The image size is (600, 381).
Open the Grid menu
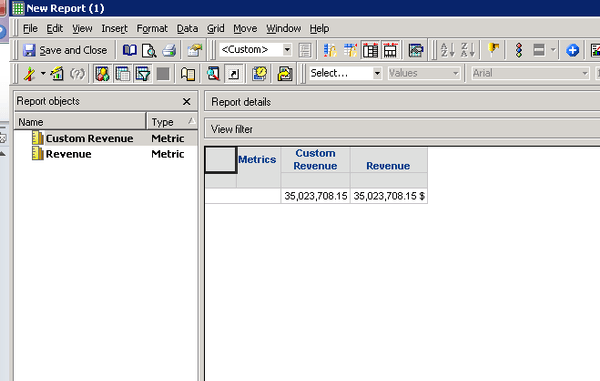pos(215,29)
